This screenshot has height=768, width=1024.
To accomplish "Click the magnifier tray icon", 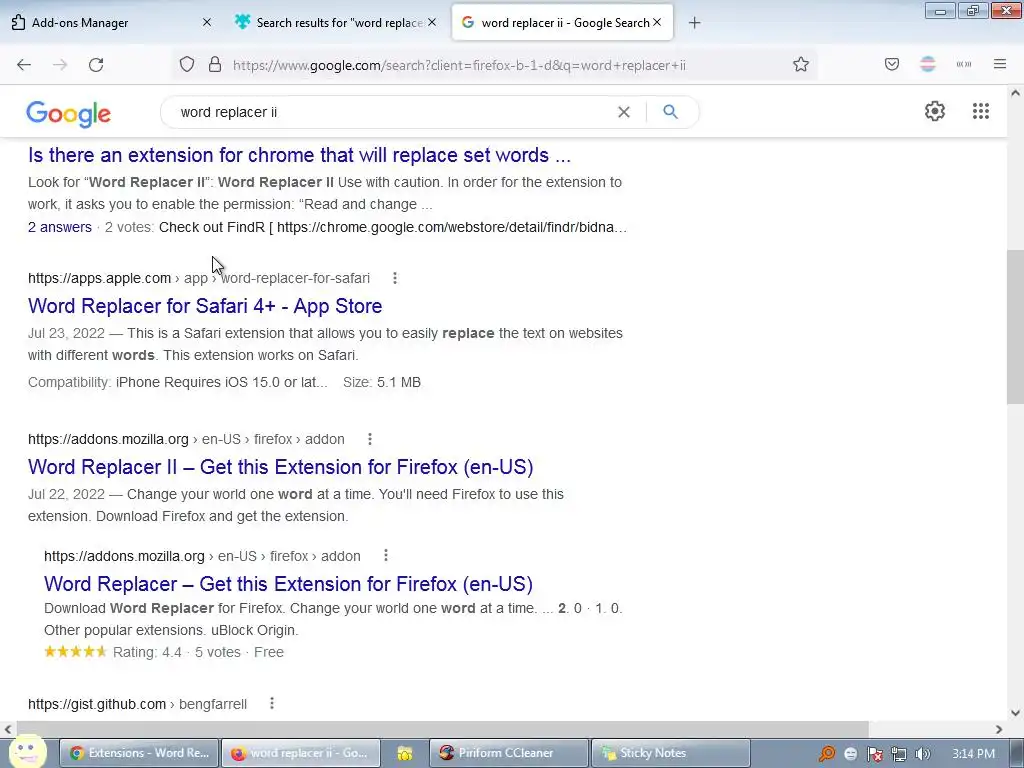I will coord(827,754).
